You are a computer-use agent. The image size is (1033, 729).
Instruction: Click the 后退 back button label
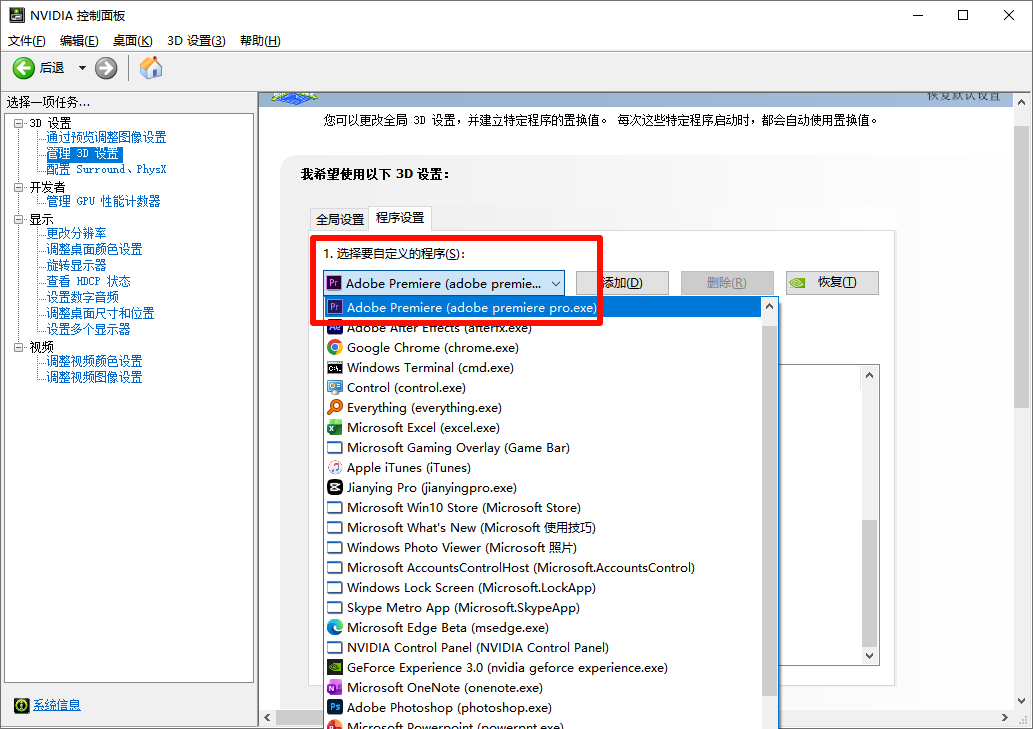point(52,68)
